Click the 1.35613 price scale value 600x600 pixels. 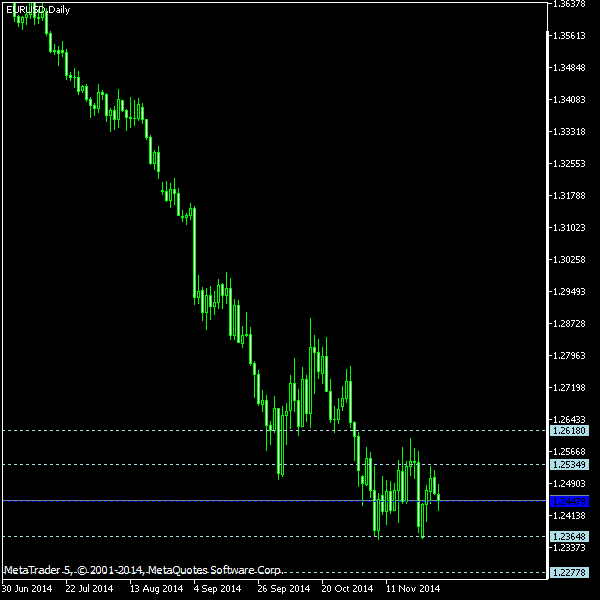[569, 36]
